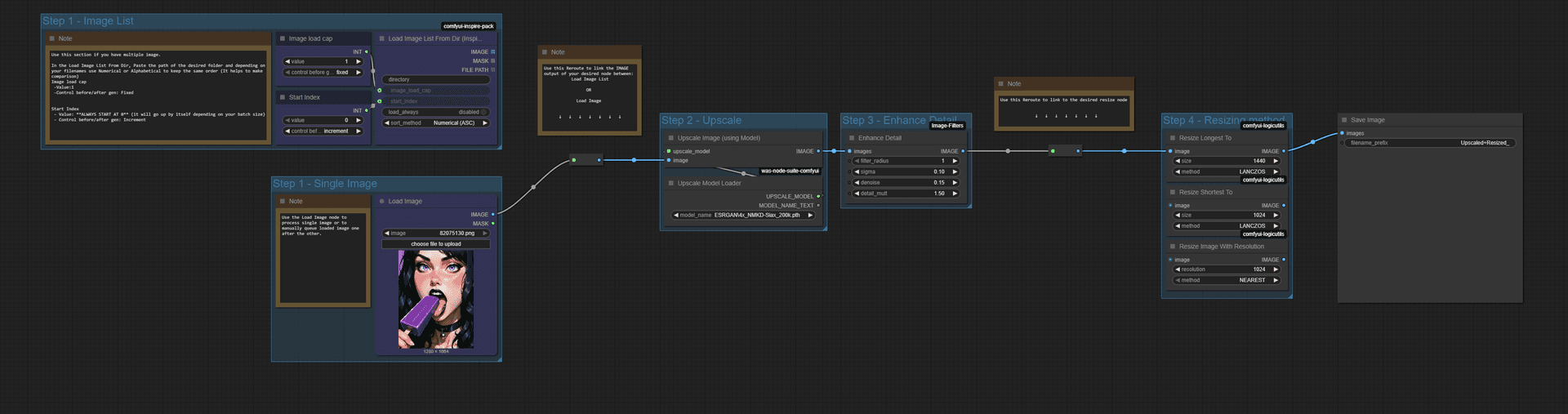Open the image 82075130.png dropdown

435,233
